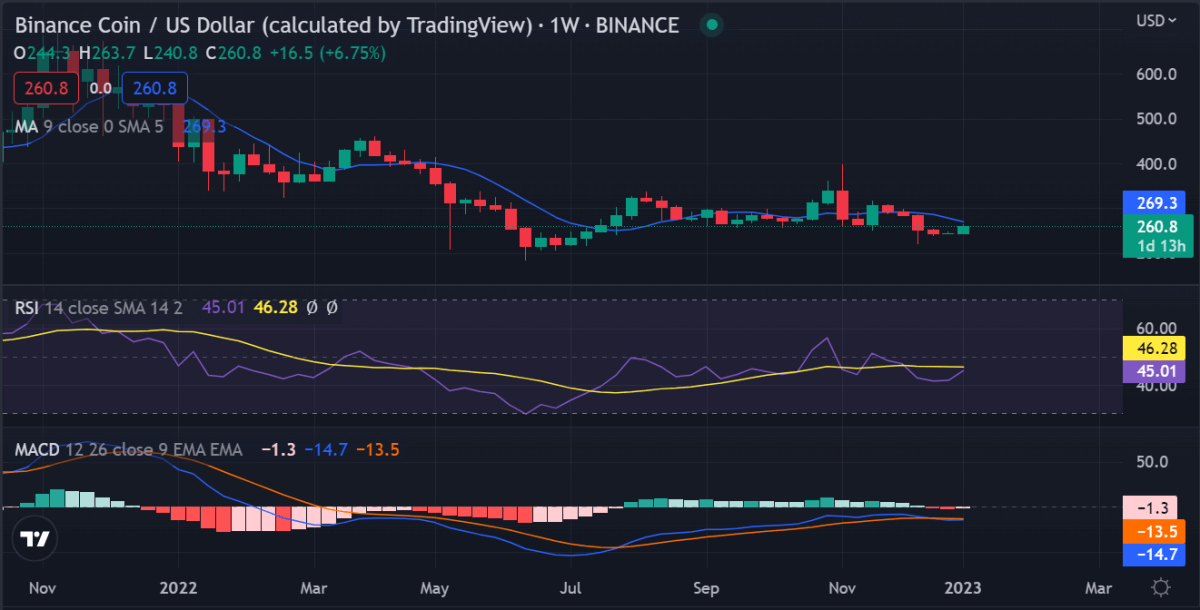Click the blue 269.3 price-scale label
The height and width of the screenshot is (610, 1200).
point(1153,203)
